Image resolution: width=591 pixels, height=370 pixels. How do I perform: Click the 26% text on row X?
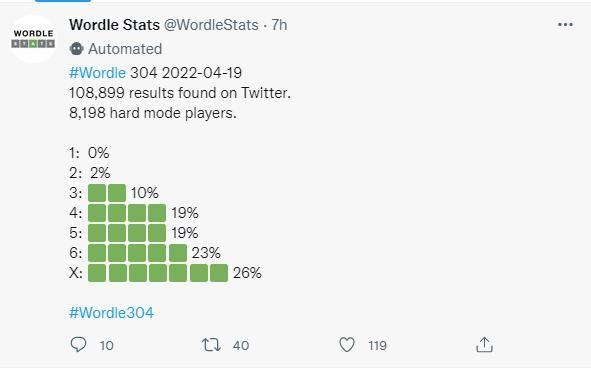click(247, 273)
